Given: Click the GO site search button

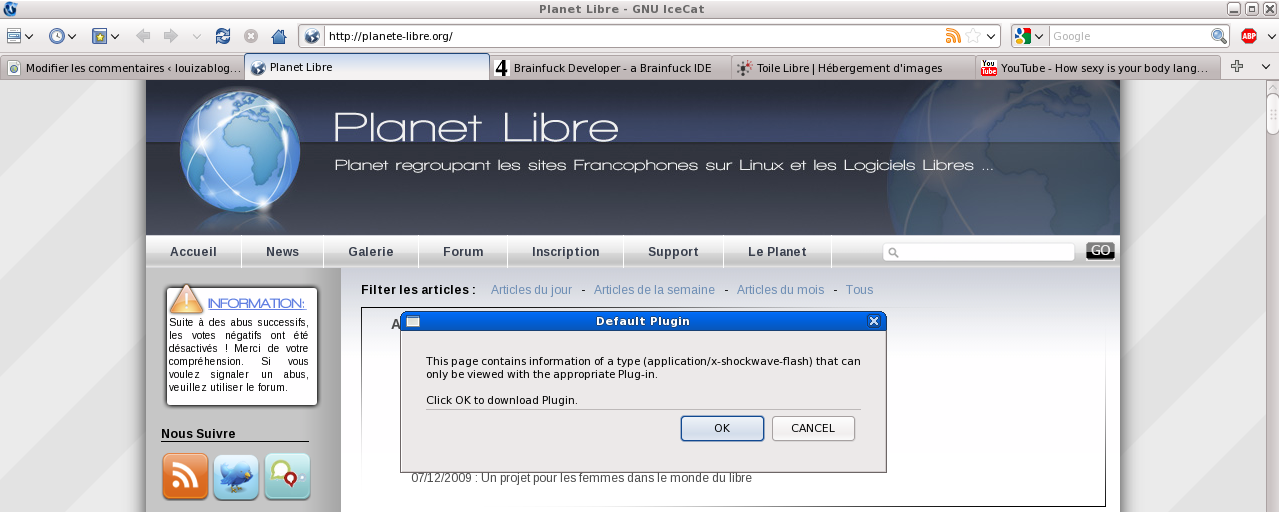Looking at the screenshot, I should pyautogui.click(x=1100, y=251).
